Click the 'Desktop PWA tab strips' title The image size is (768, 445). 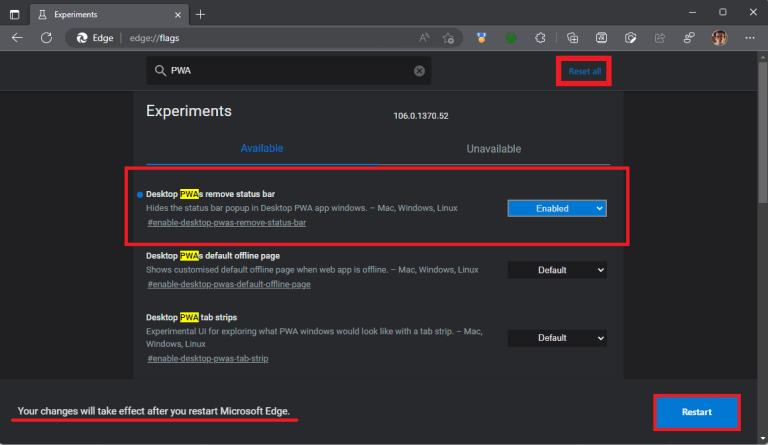coord(192,318)
